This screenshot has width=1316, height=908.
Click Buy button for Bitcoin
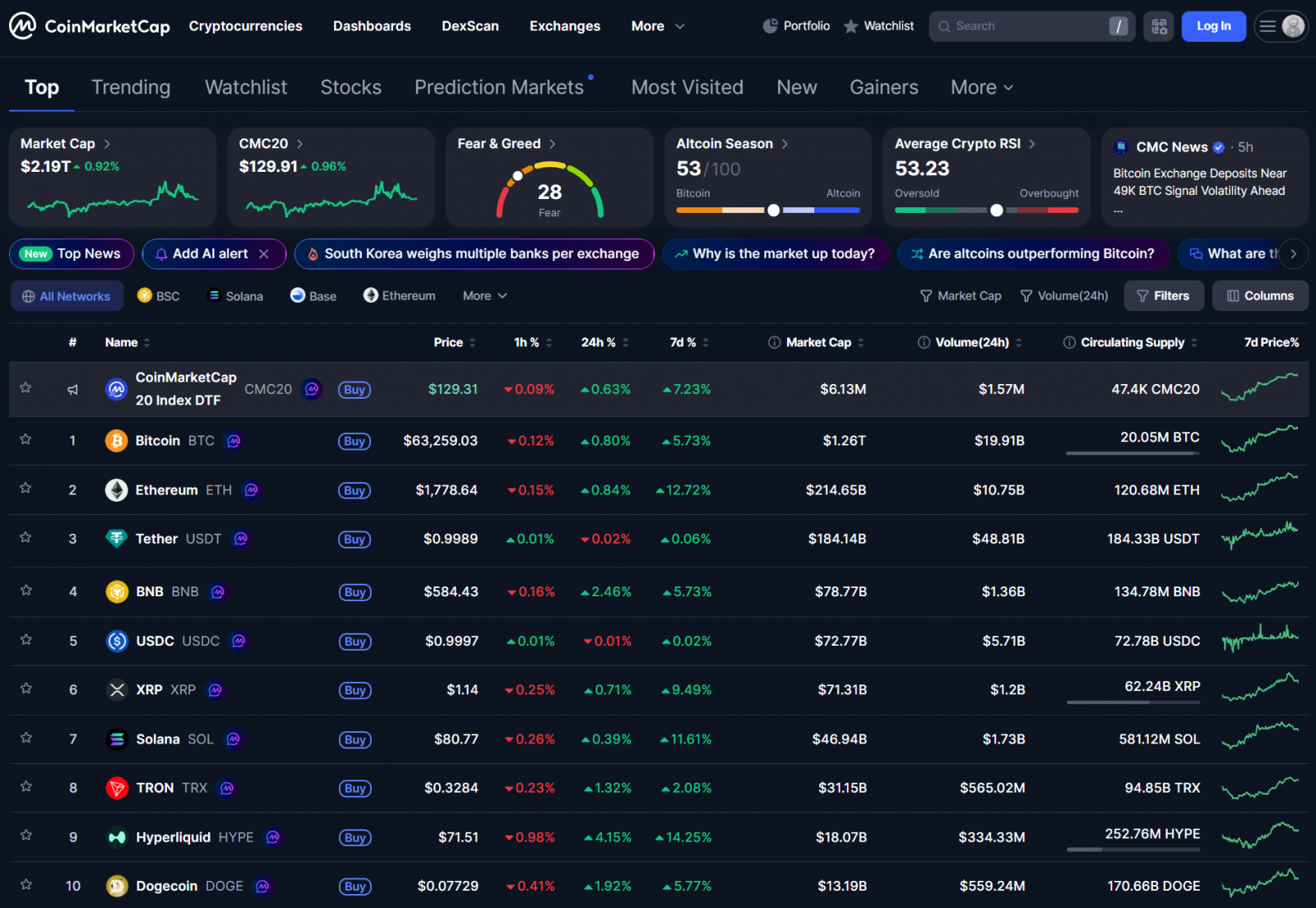coord(354,442)
